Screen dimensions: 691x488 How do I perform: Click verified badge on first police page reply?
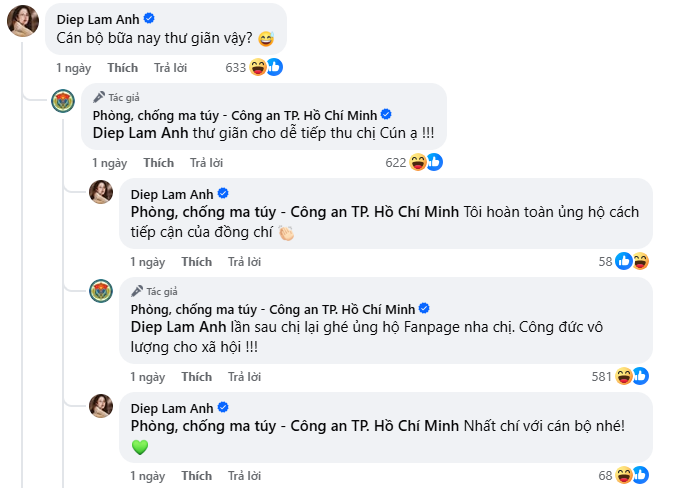click(386, 114)
